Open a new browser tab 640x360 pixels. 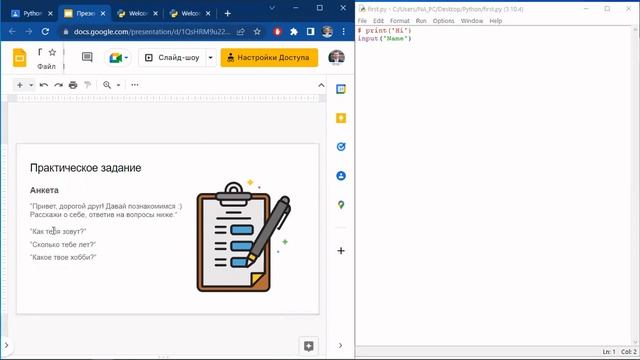[227, 13]
